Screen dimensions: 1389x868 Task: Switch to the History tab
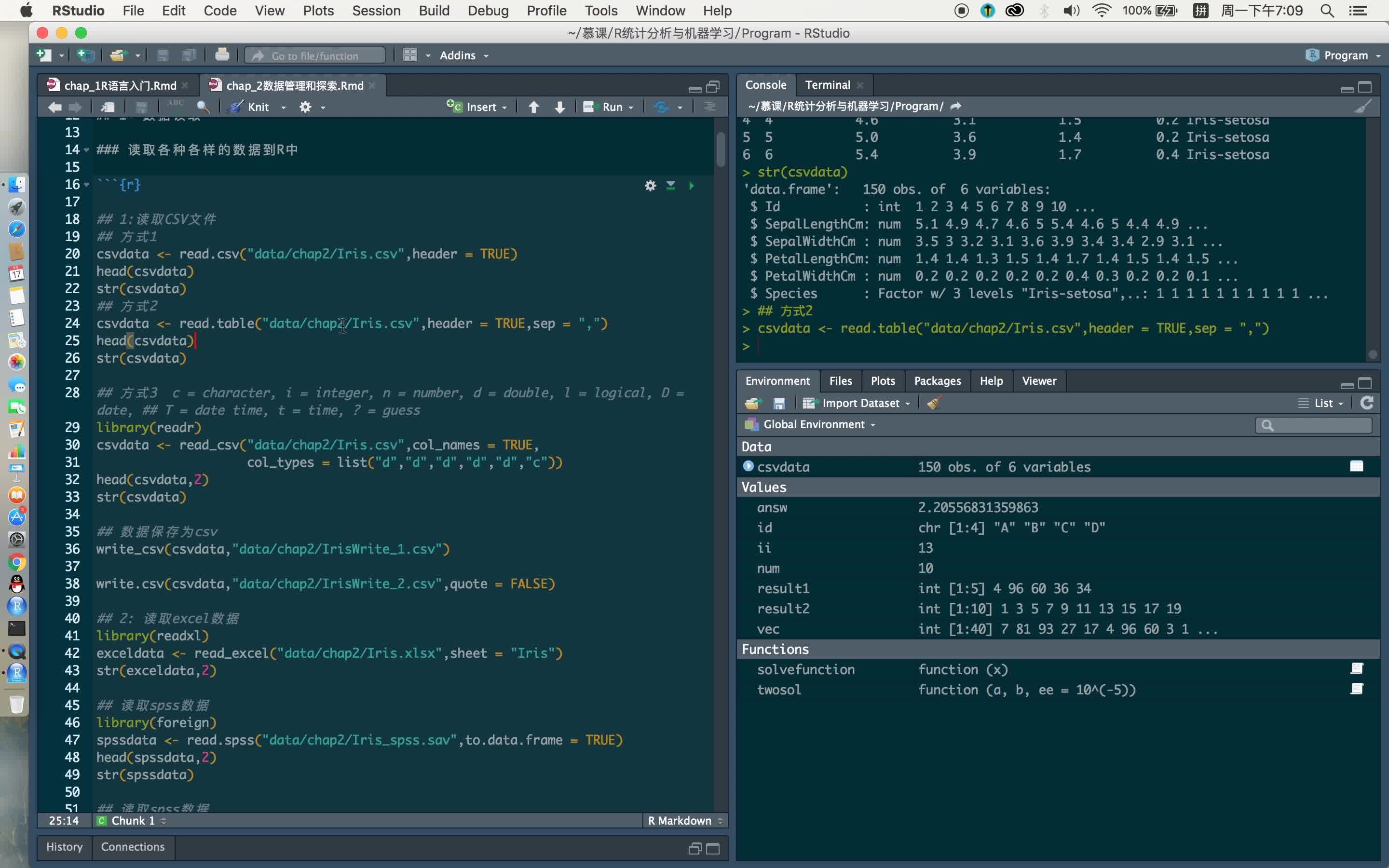click(64, 847)
